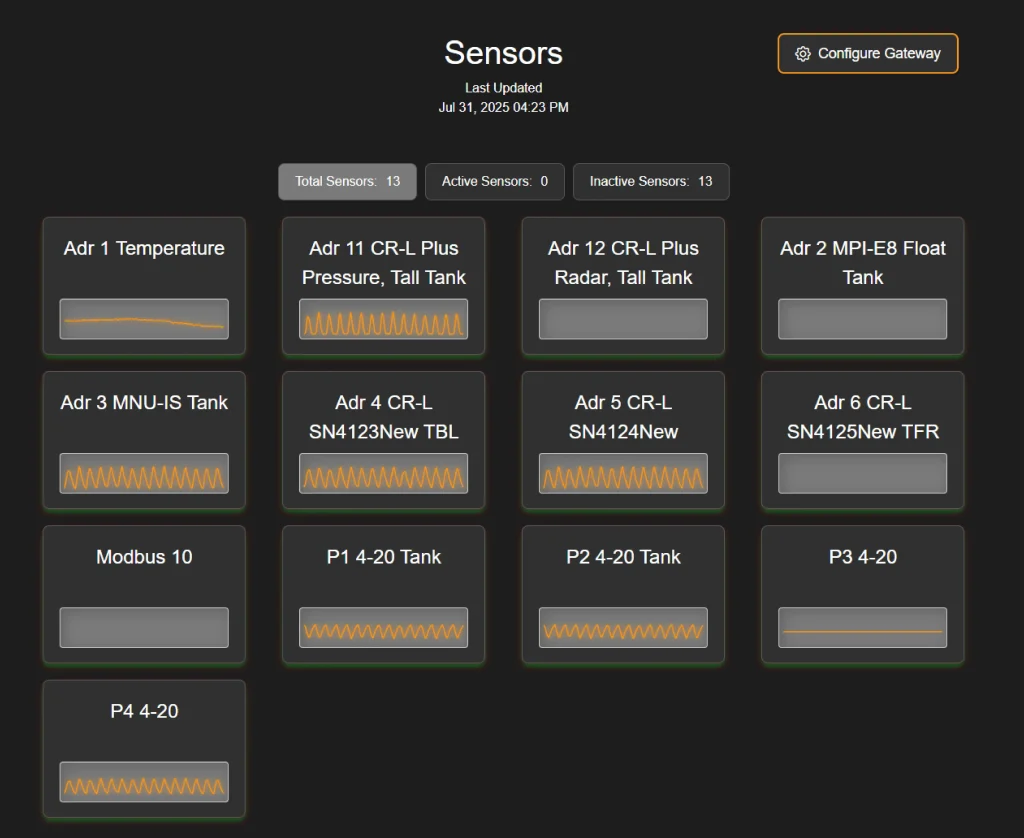The width and height of the screenshot is (1024, 838).
Task: Open the Adr 5 CR-L SN4124New card
Action: 622,440
